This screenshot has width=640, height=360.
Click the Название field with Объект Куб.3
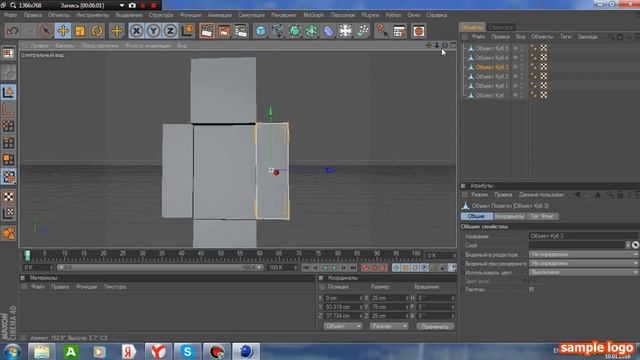pos(584,236)
